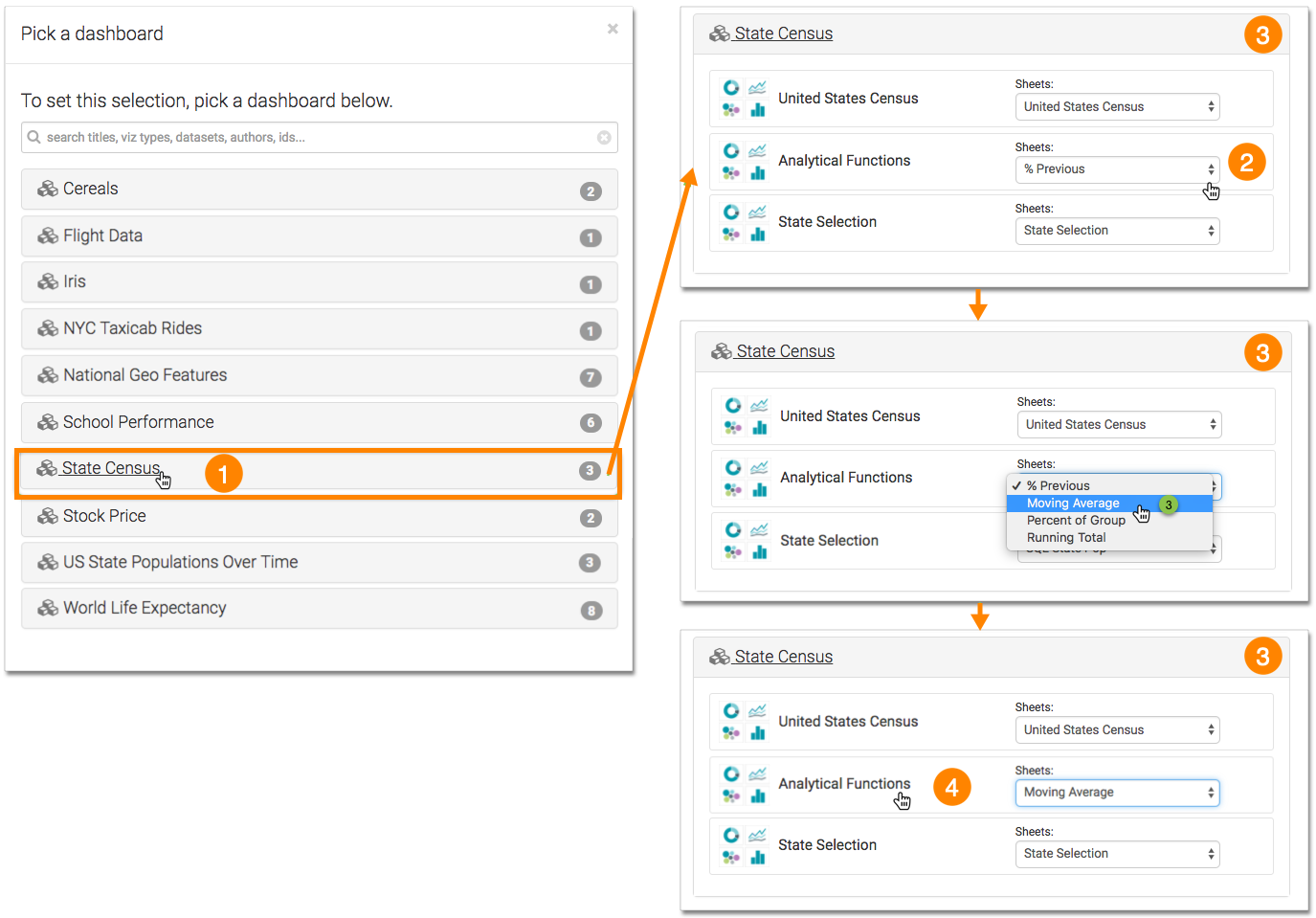This screenshot has height=918, width=1316.
Task: Click the dashboard icon beside Cereals
Action: 47,190
